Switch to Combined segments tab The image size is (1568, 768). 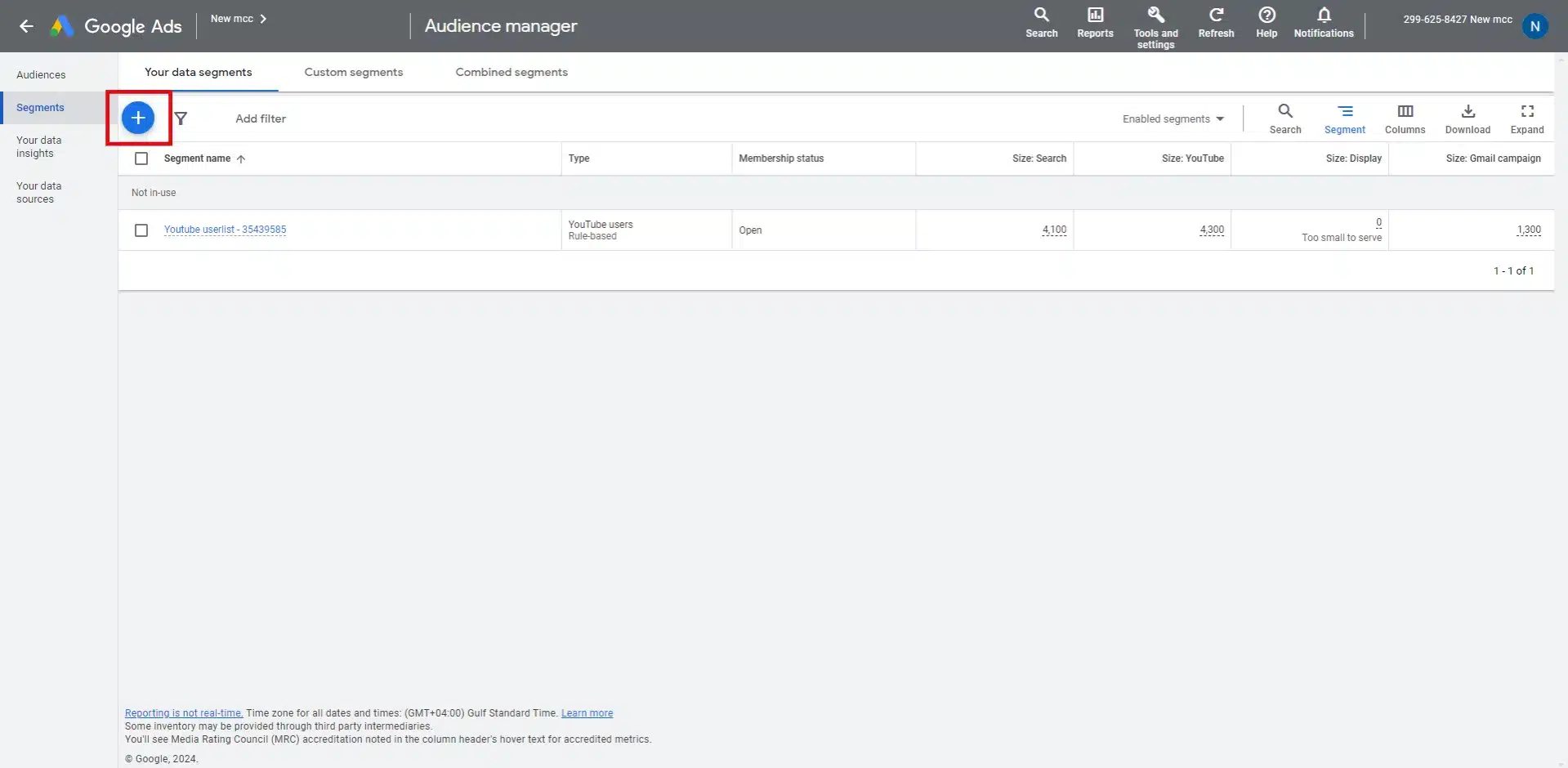pyautogui.click(x=511, y=72)
